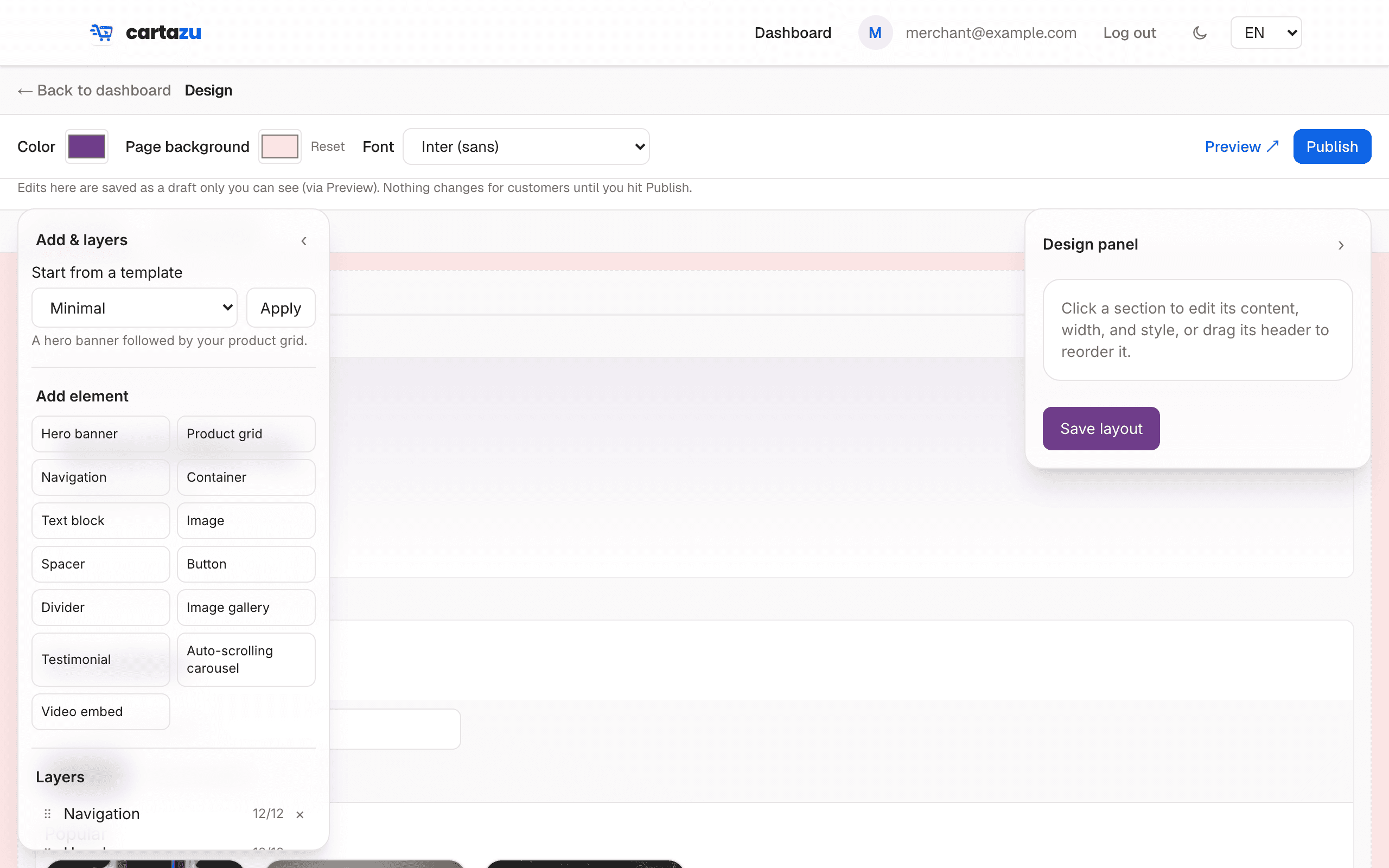Remove the Navigation layer with the x icon
This screenshot has width=1389, height=868.
(300, 814)
